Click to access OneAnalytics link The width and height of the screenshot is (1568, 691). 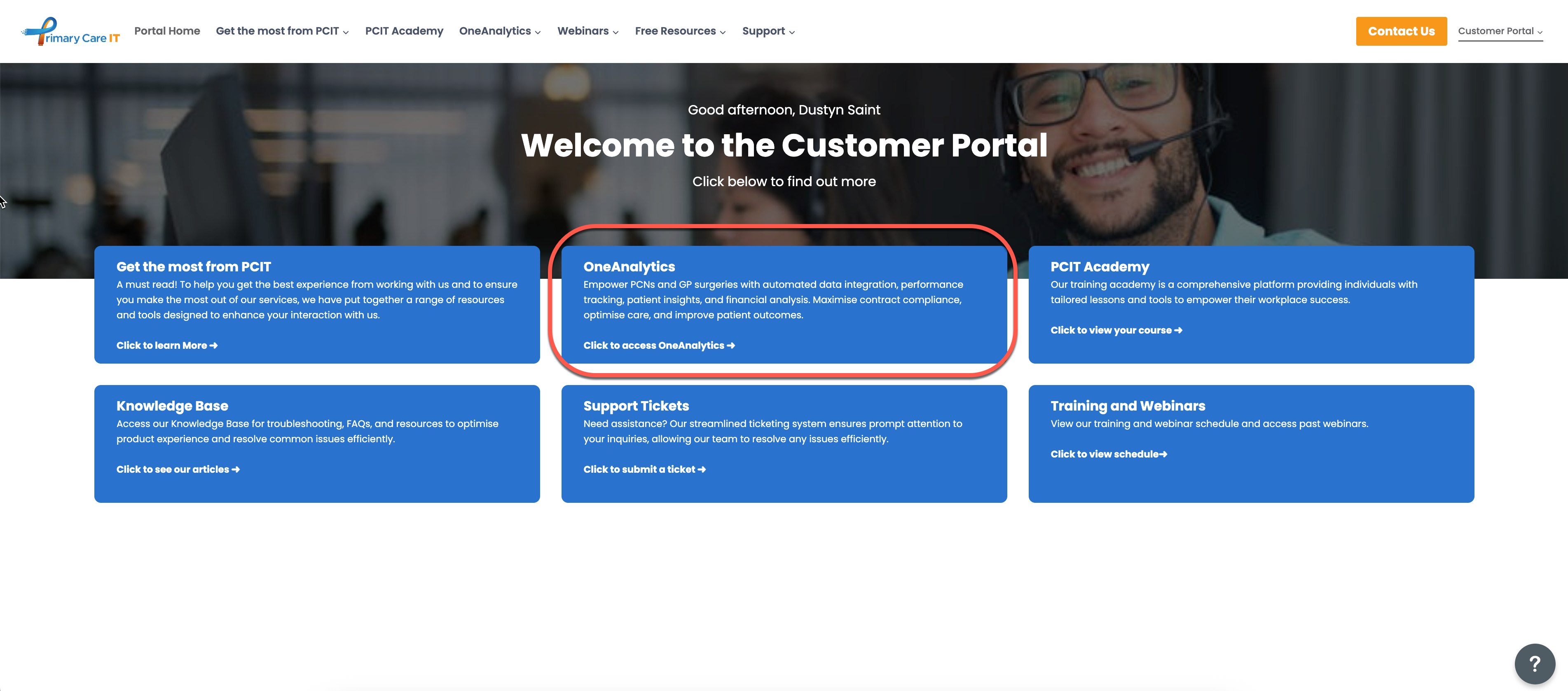pos(659,345)
